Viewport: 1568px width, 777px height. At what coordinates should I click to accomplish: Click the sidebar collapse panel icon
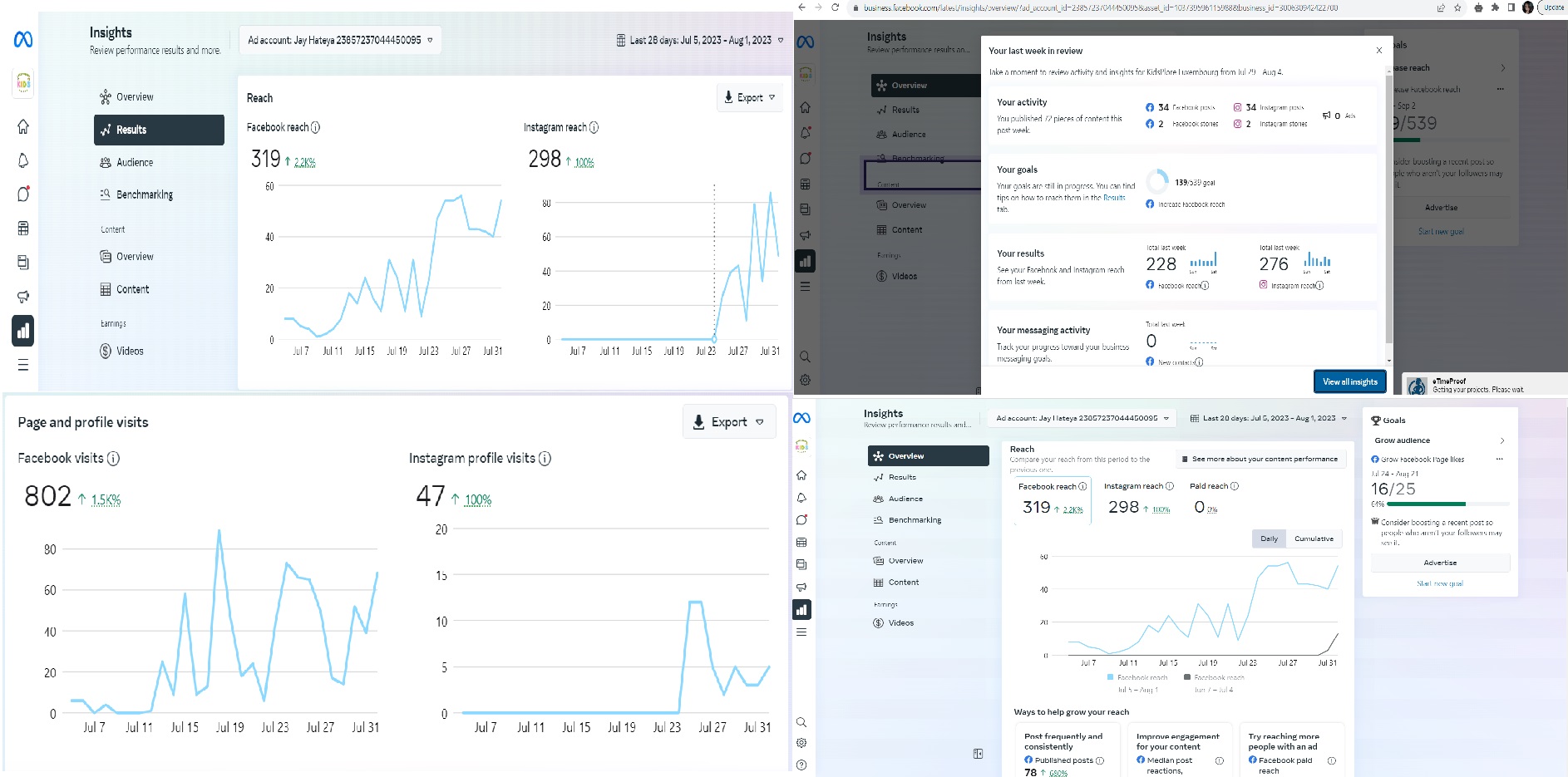(979, 754)
